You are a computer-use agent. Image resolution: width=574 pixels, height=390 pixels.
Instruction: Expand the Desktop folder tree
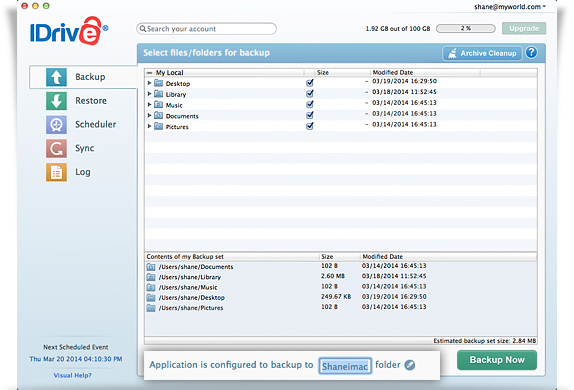[x=149, y=83]
